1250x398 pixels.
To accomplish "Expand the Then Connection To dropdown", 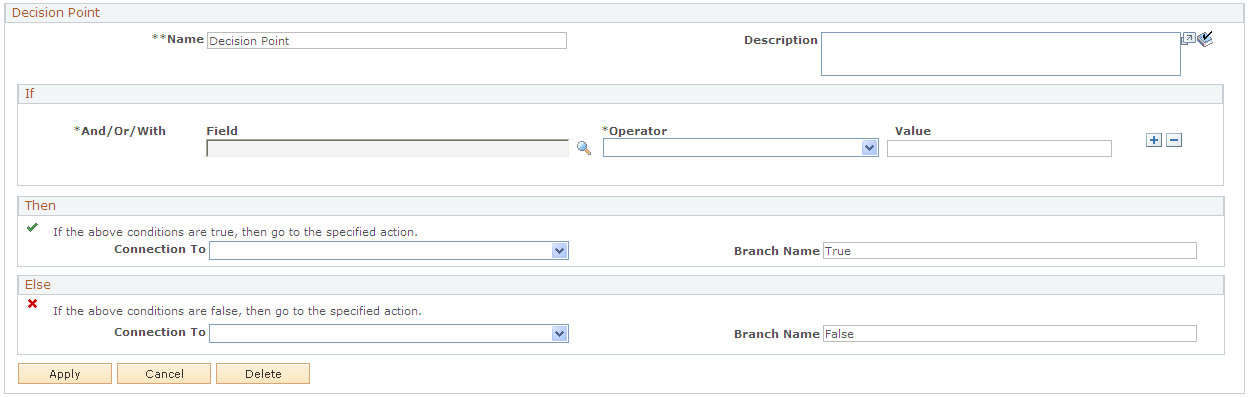I will pyautogui.click(x=389, y=251).
